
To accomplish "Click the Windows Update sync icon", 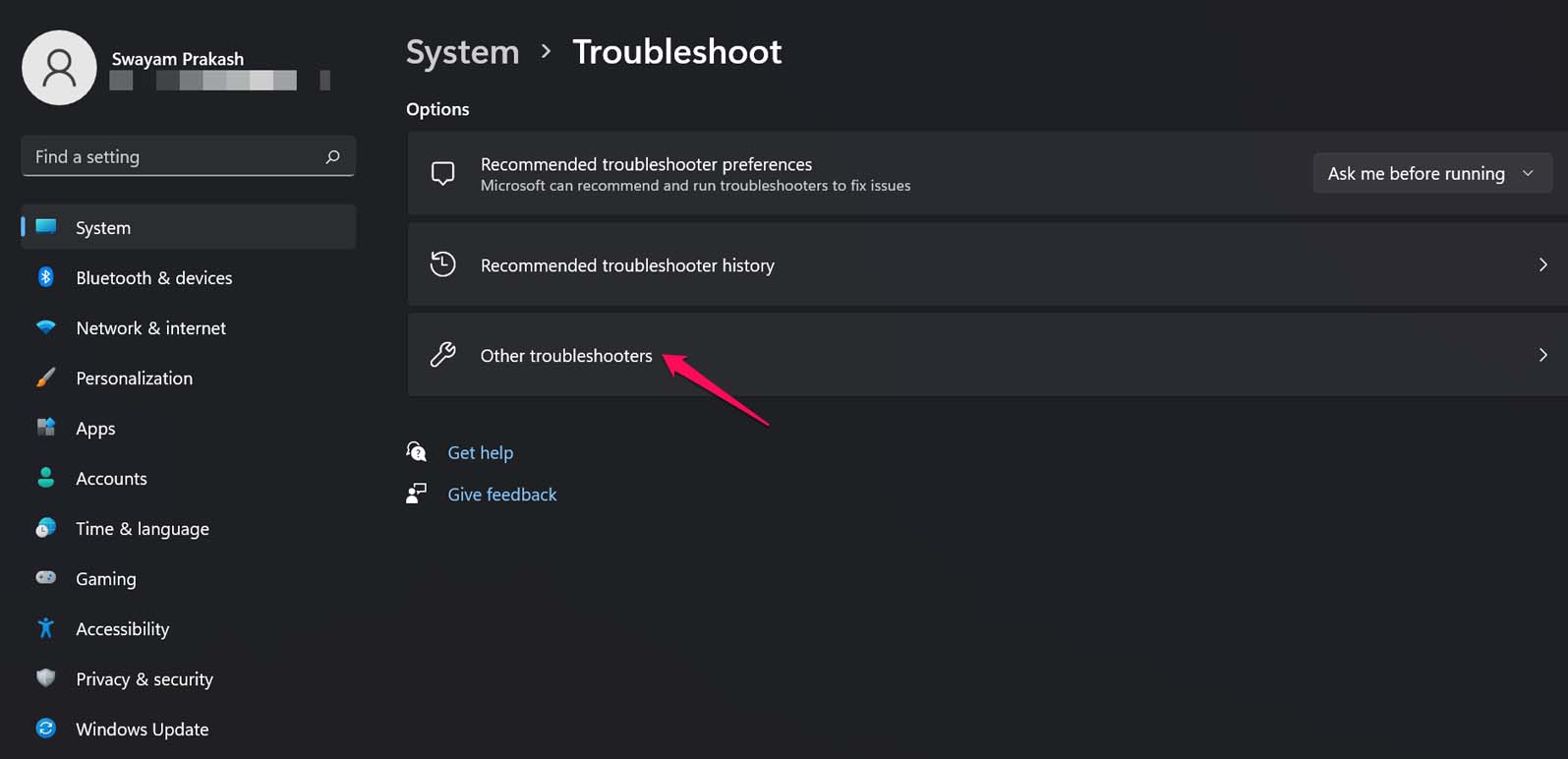I will tap(46, 729).
